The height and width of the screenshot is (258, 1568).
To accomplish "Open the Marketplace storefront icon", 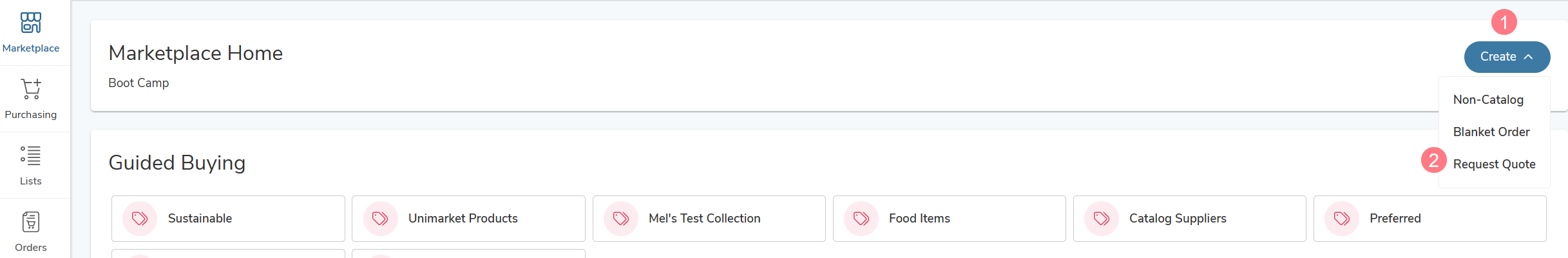I will point(31,23).
